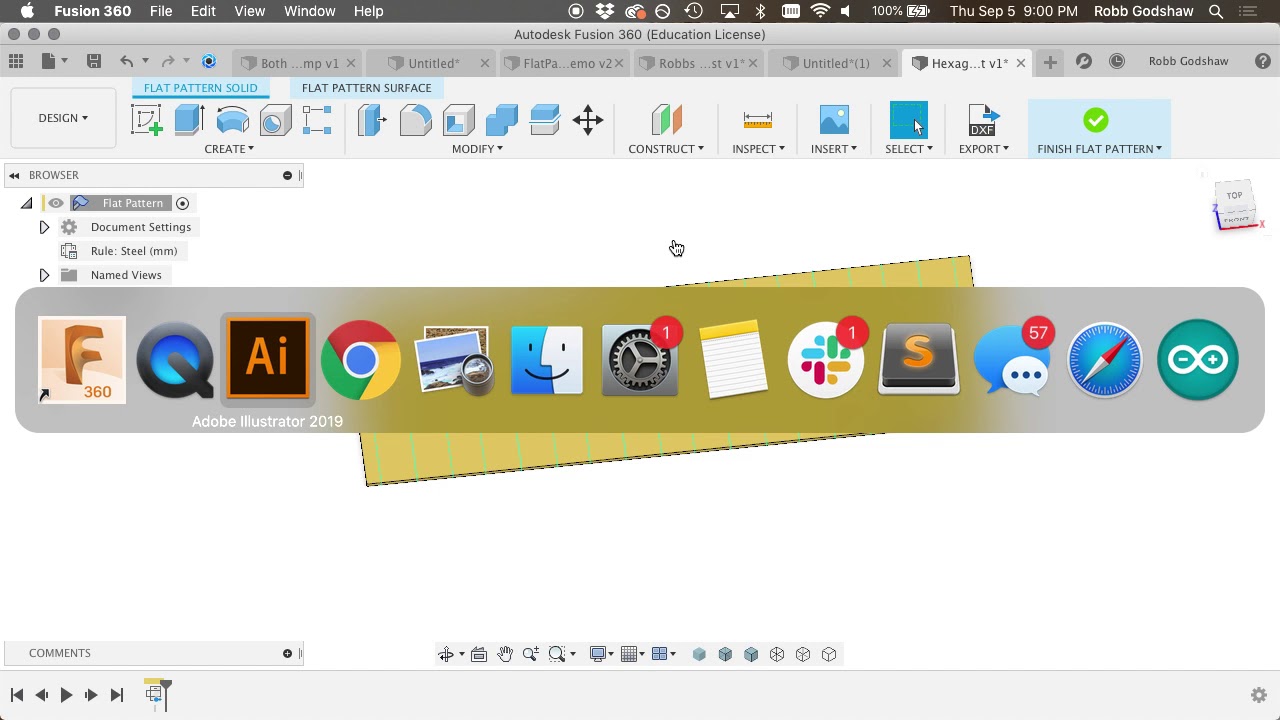
Task: Toggle visibility eye of Flat Pattern
Action: click(56, 203)
